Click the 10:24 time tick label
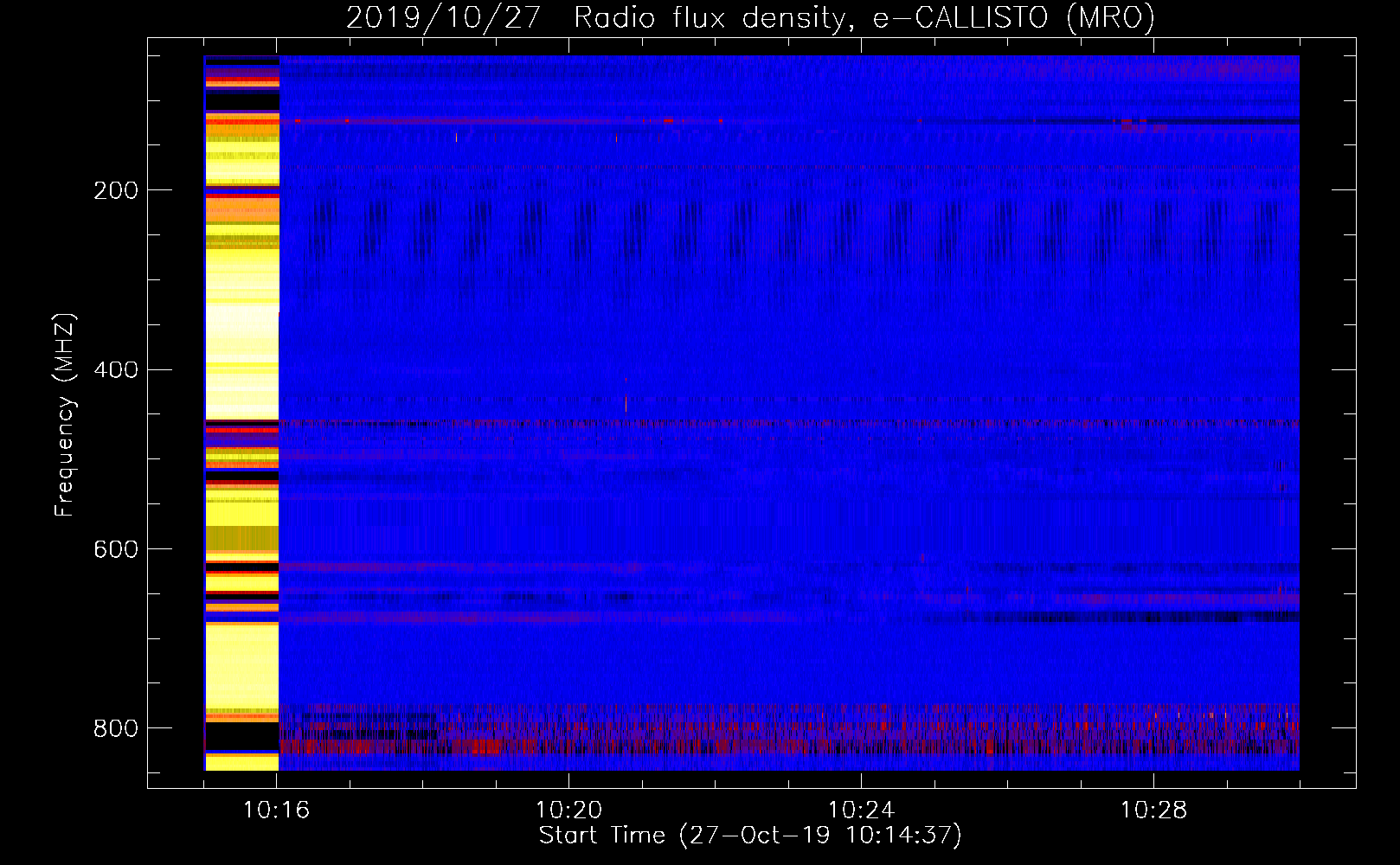This screenshot has height=865, width=1400. click(x=861, y=811)
